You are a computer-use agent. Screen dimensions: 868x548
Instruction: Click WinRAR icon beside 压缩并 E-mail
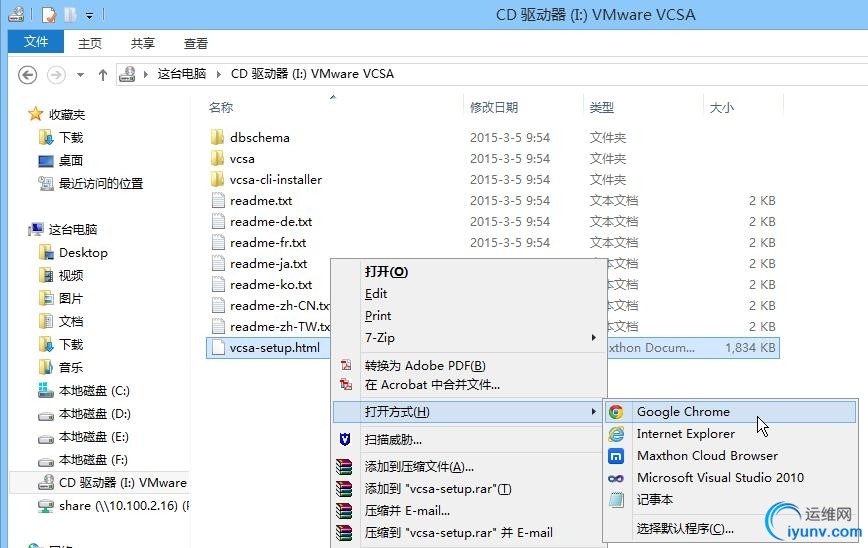(344, 510)
